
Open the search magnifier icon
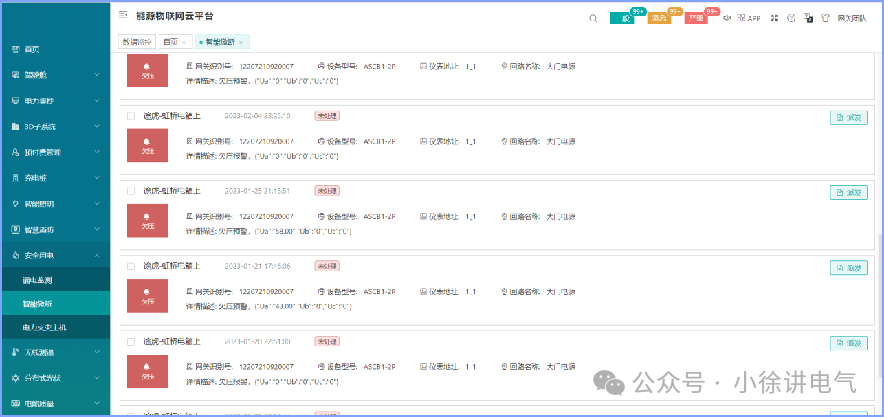click(x=593, y=18)
